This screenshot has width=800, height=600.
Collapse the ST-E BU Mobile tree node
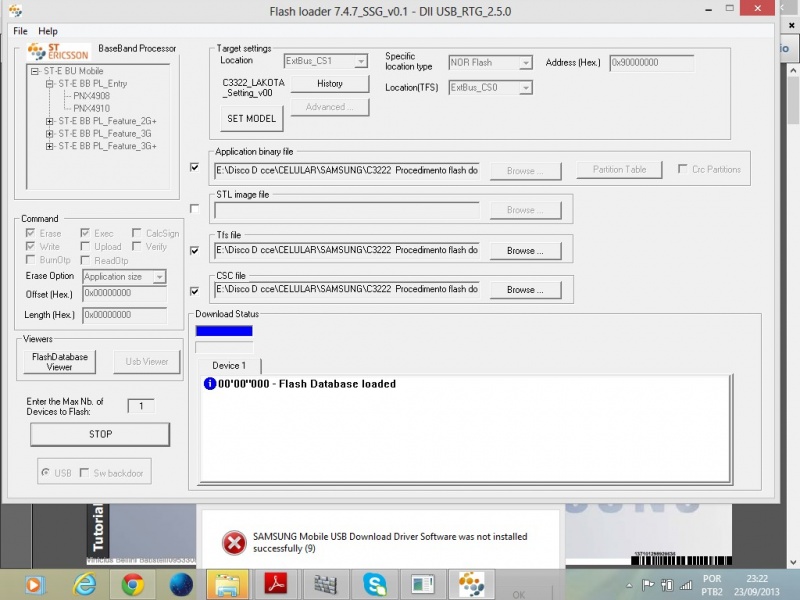(x=35, y=71)
